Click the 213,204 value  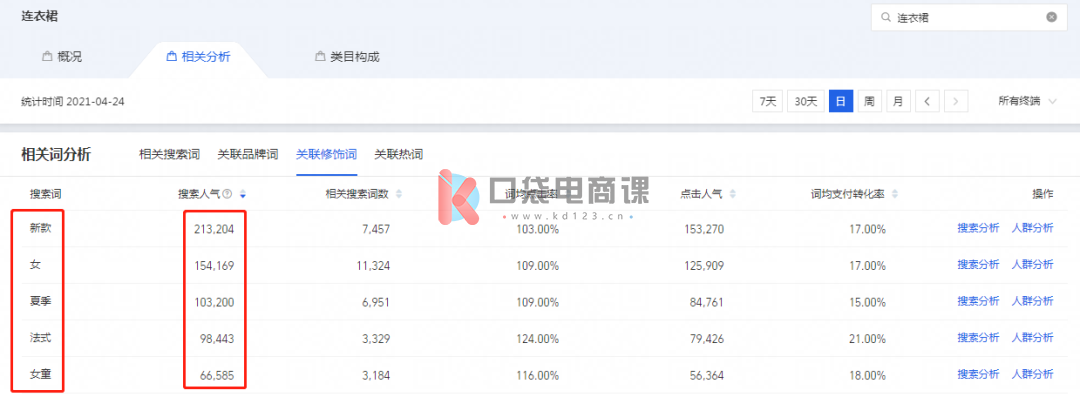(215, 229)
